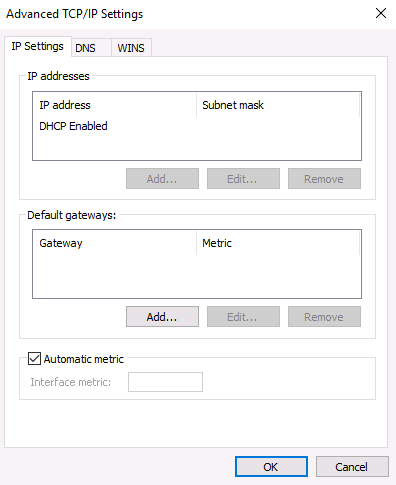396x485 pixels.
Task: Select the IP Settings tab
Action: pos(38,46)
